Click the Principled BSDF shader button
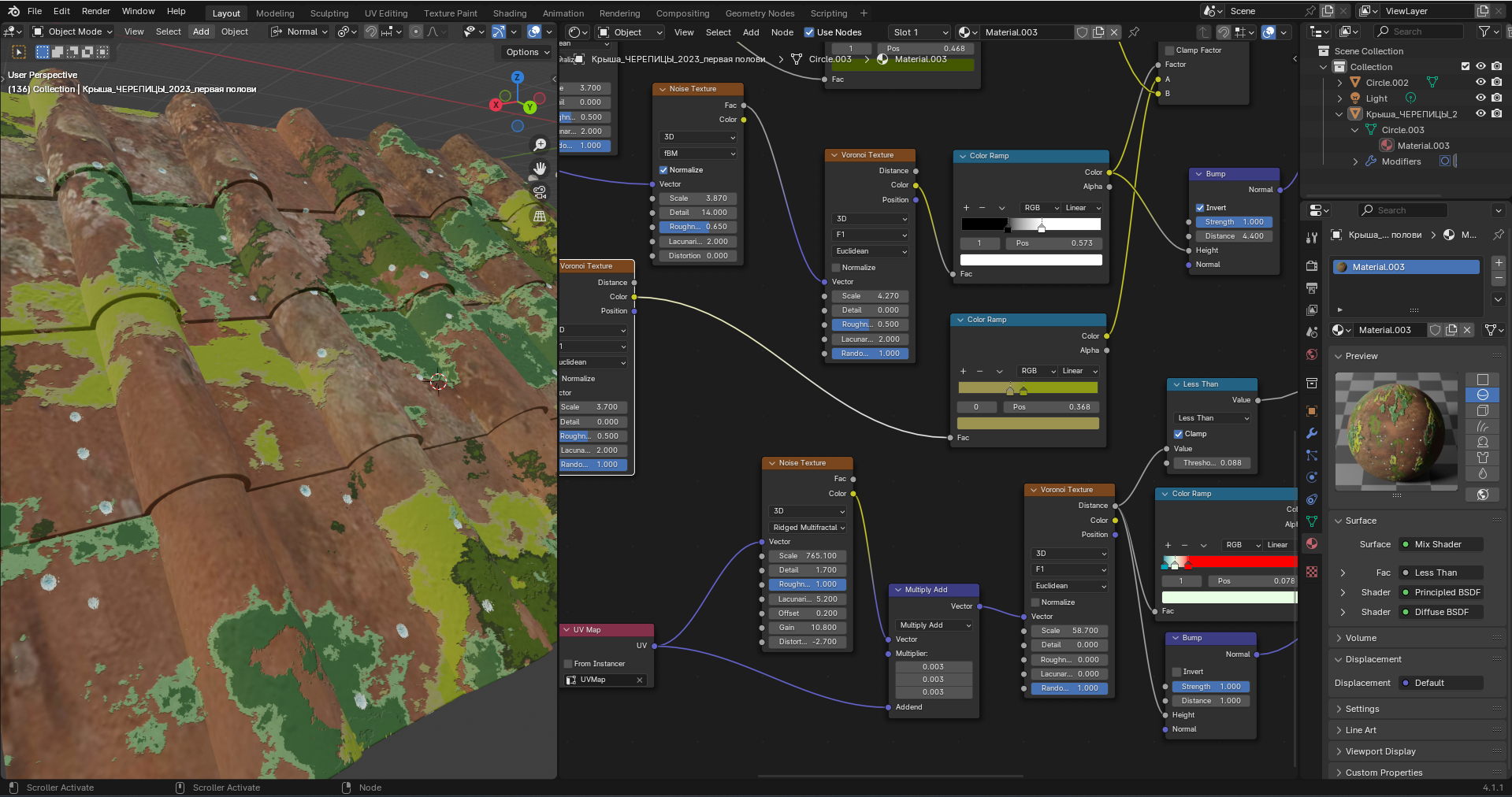 [x=1441, y=592]
